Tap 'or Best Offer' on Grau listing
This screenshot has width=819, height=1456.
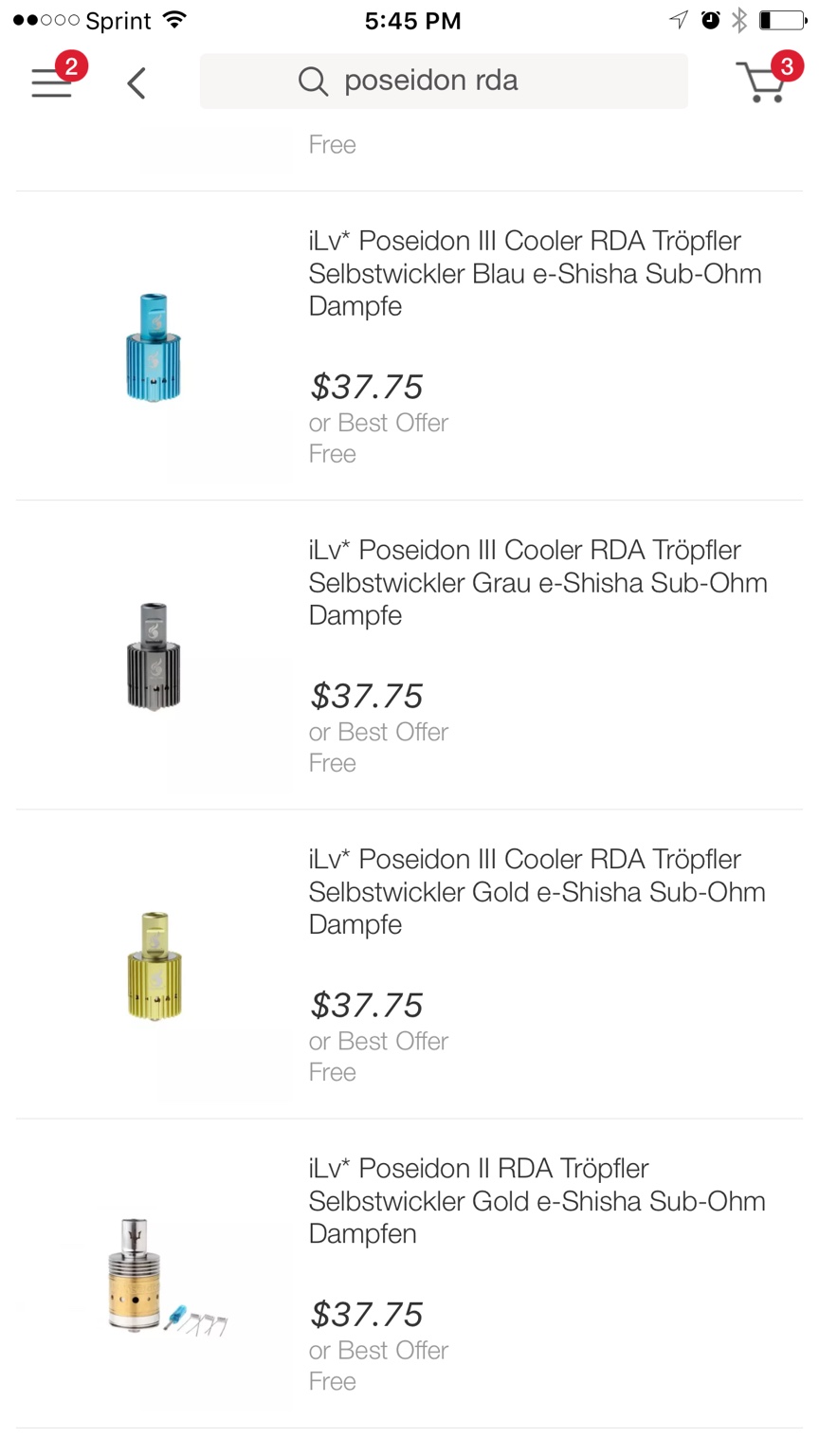point(378,732)
